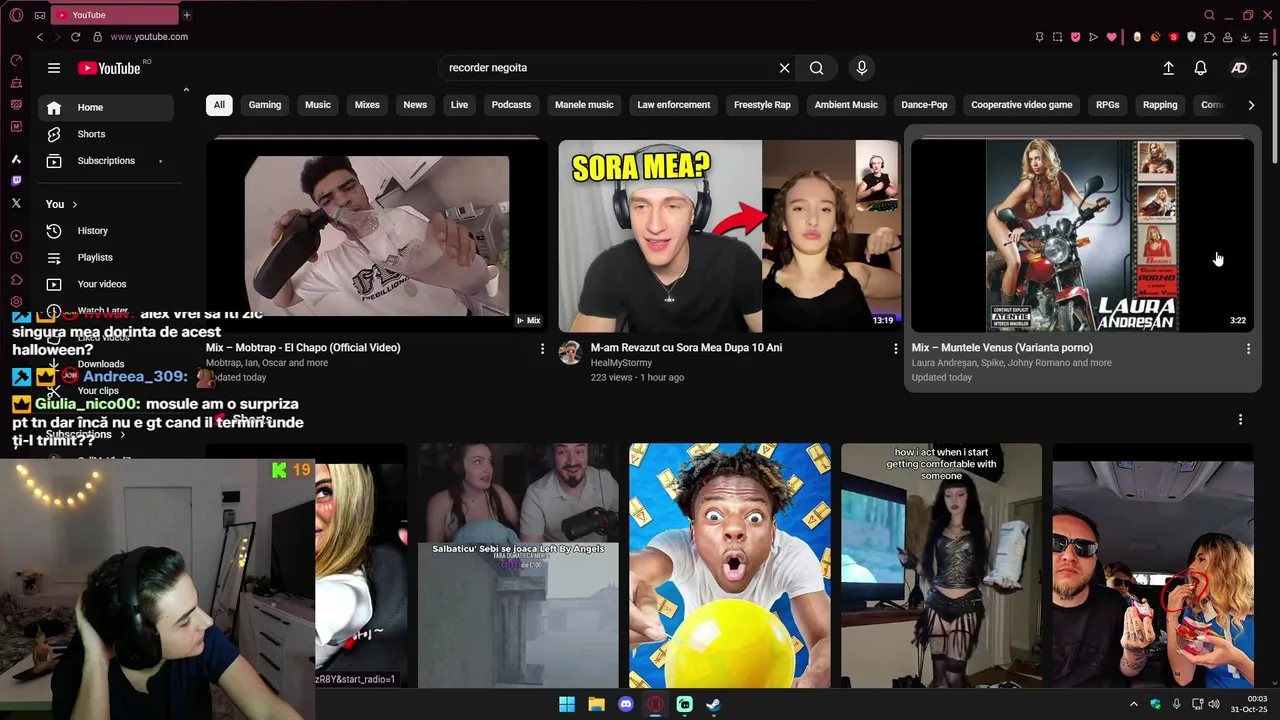Image resolution: width=1280 pixels, height=720 pixels.
Task: Open the browser downloads icon
Action: point(1245,37)
